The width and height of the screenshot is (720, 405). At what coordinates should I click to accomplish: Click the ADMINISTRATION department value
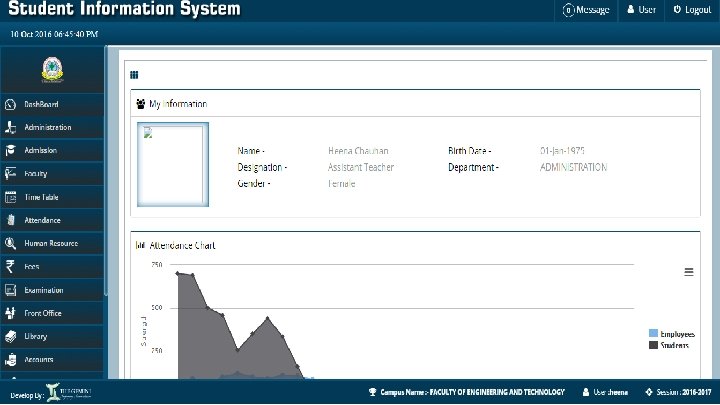[x=574, y=167]
